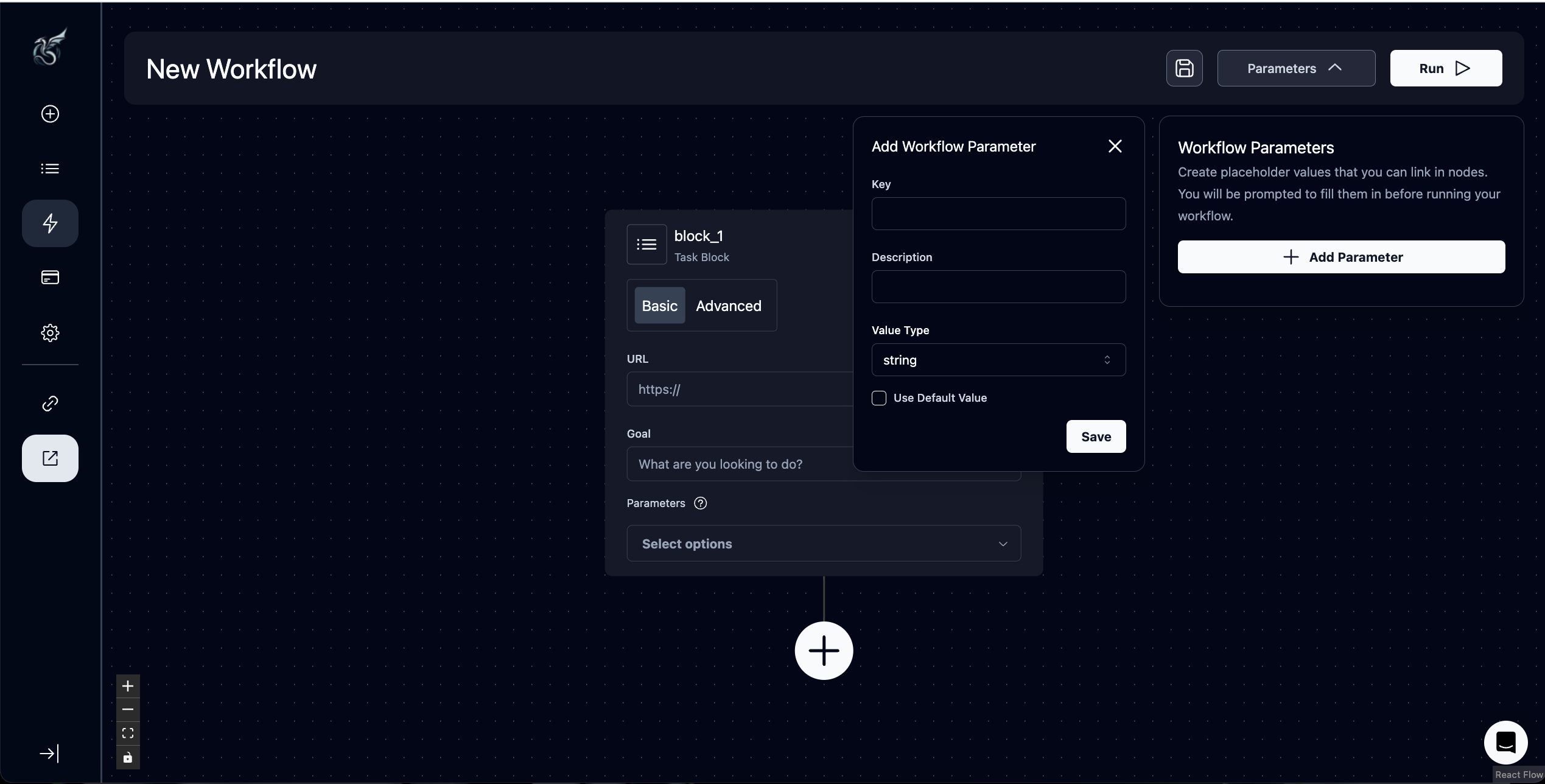The height and width of the screenshot is (784, 1545).
Task: Toggle the canvas lock interactivity icon
Action: pos(128,757)
